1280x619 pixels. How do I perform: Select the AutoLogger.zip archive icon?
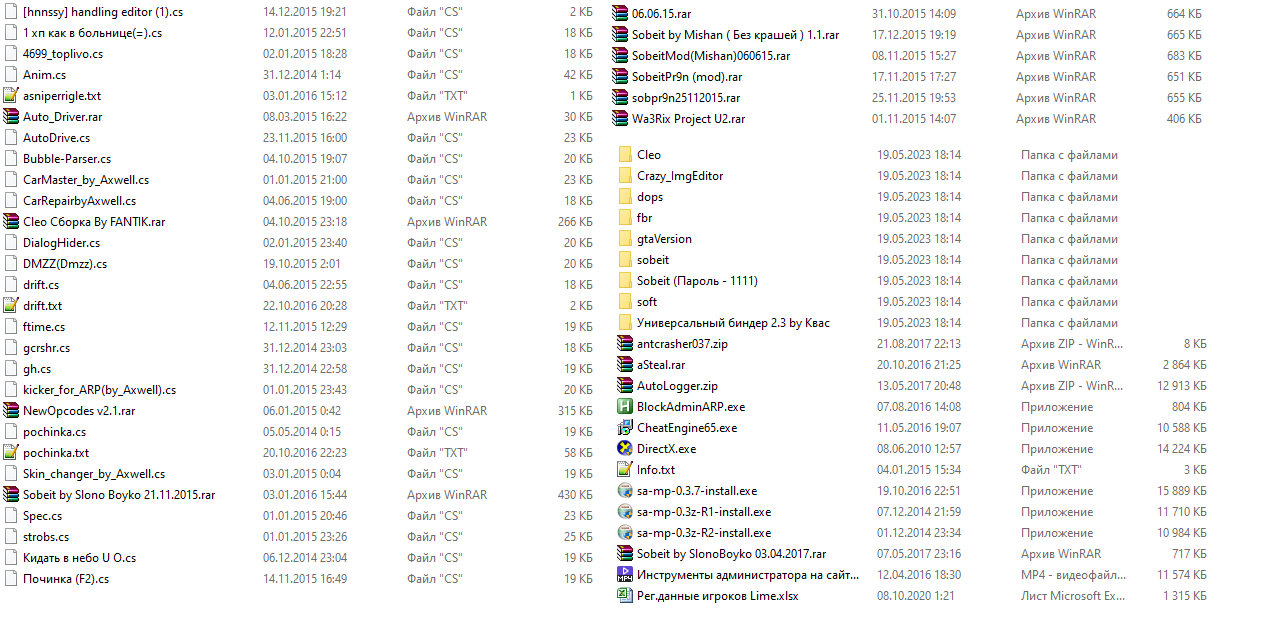[625, 386]
